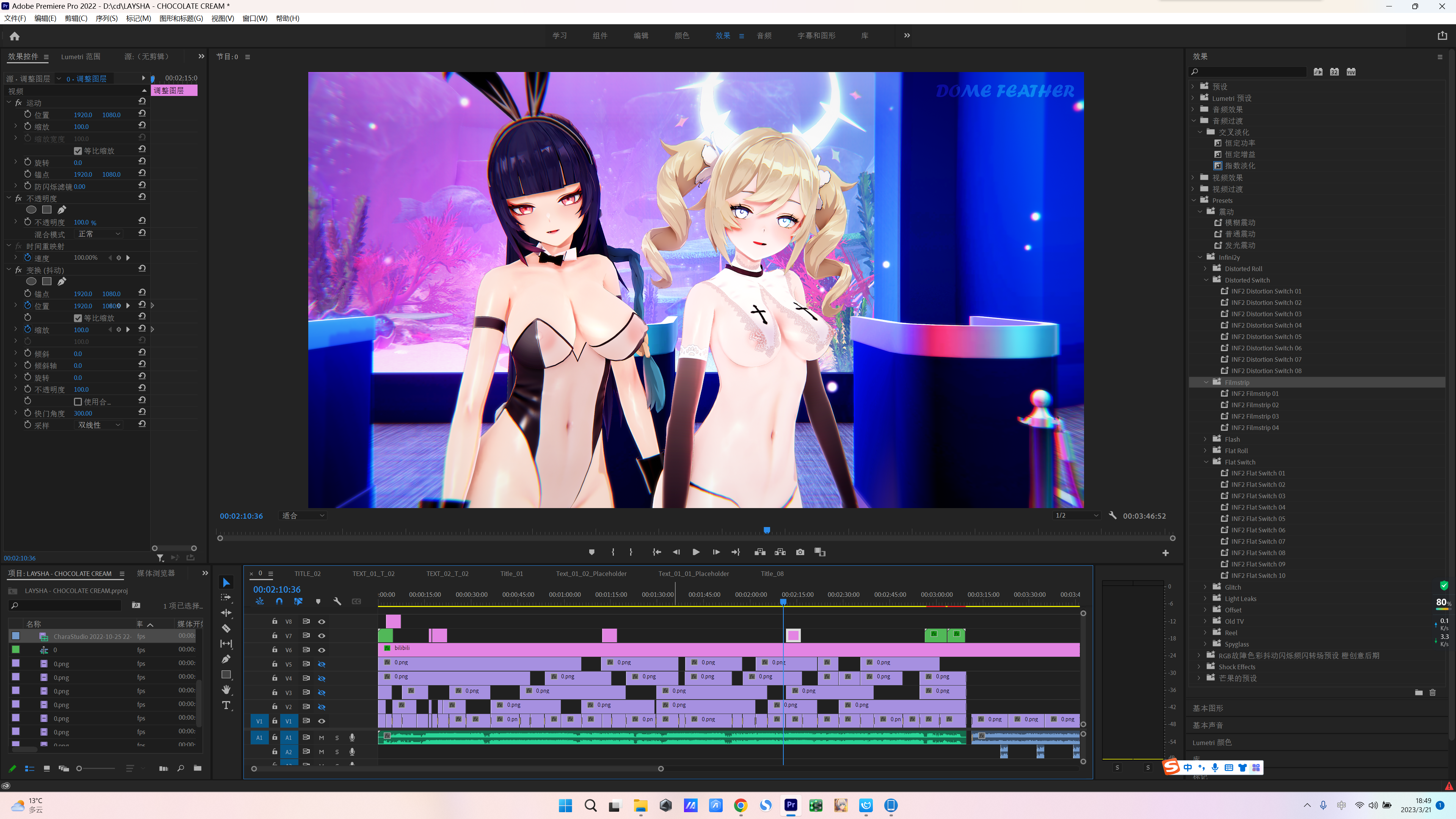Image resolution: width=1456 pixels, height=819 pixels.
Task: Open the Lumetri 范围 panel tab
Action: [81, 56]
